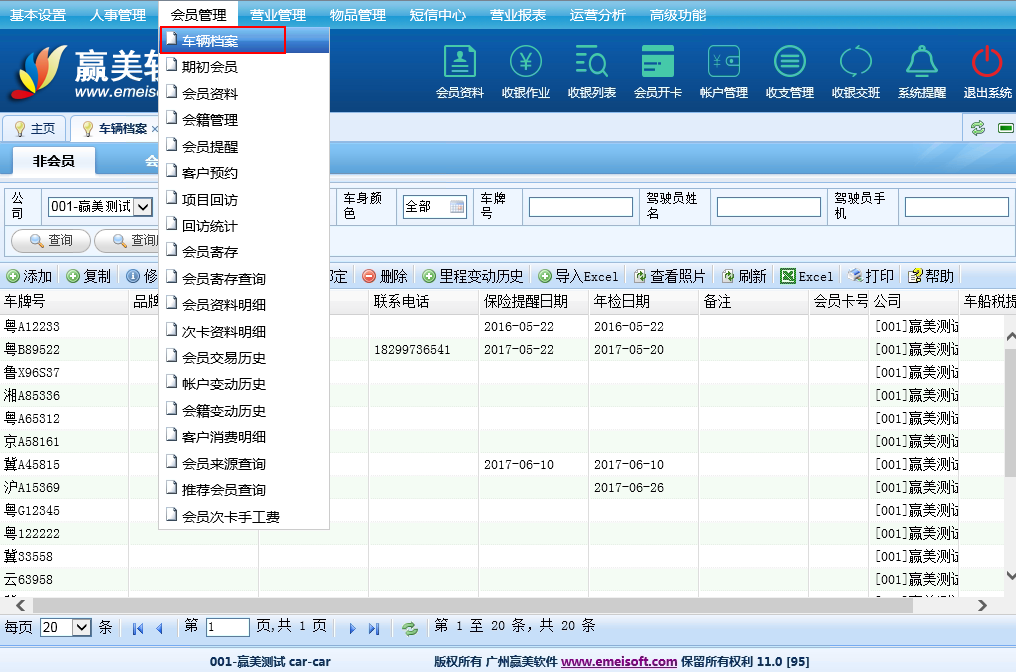Open the 收银列表 list icon

(592, 71)
